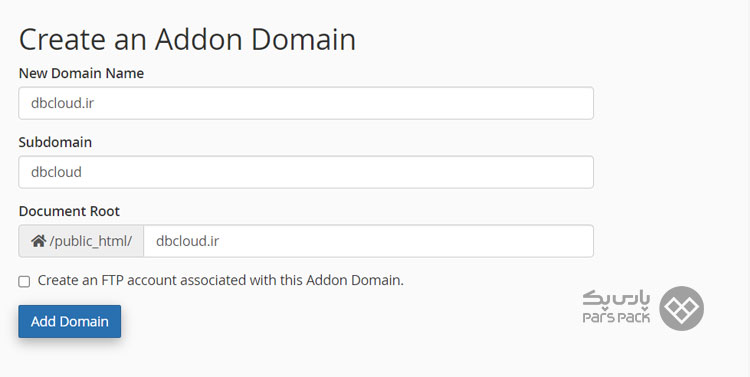The height and width of the screenshot is (377, 750).
Task: Click the dbcloud.ir text in New Domain Name
Action: click(x=62, y=103)
